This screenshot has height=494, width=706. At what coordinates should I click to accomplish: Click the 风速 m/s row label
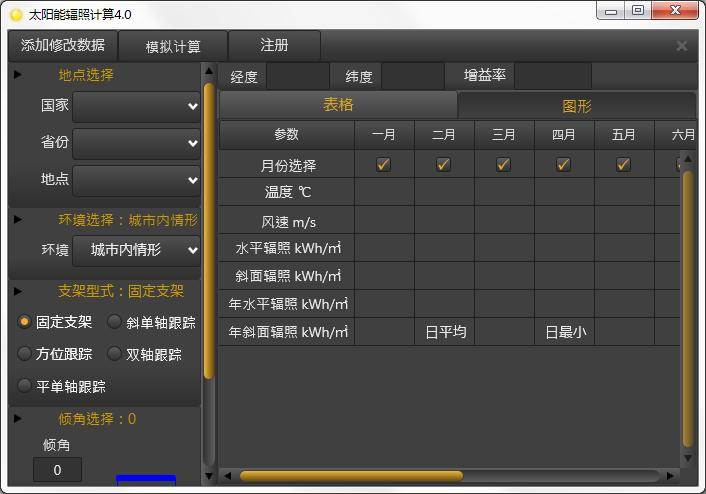click(287, 221)
